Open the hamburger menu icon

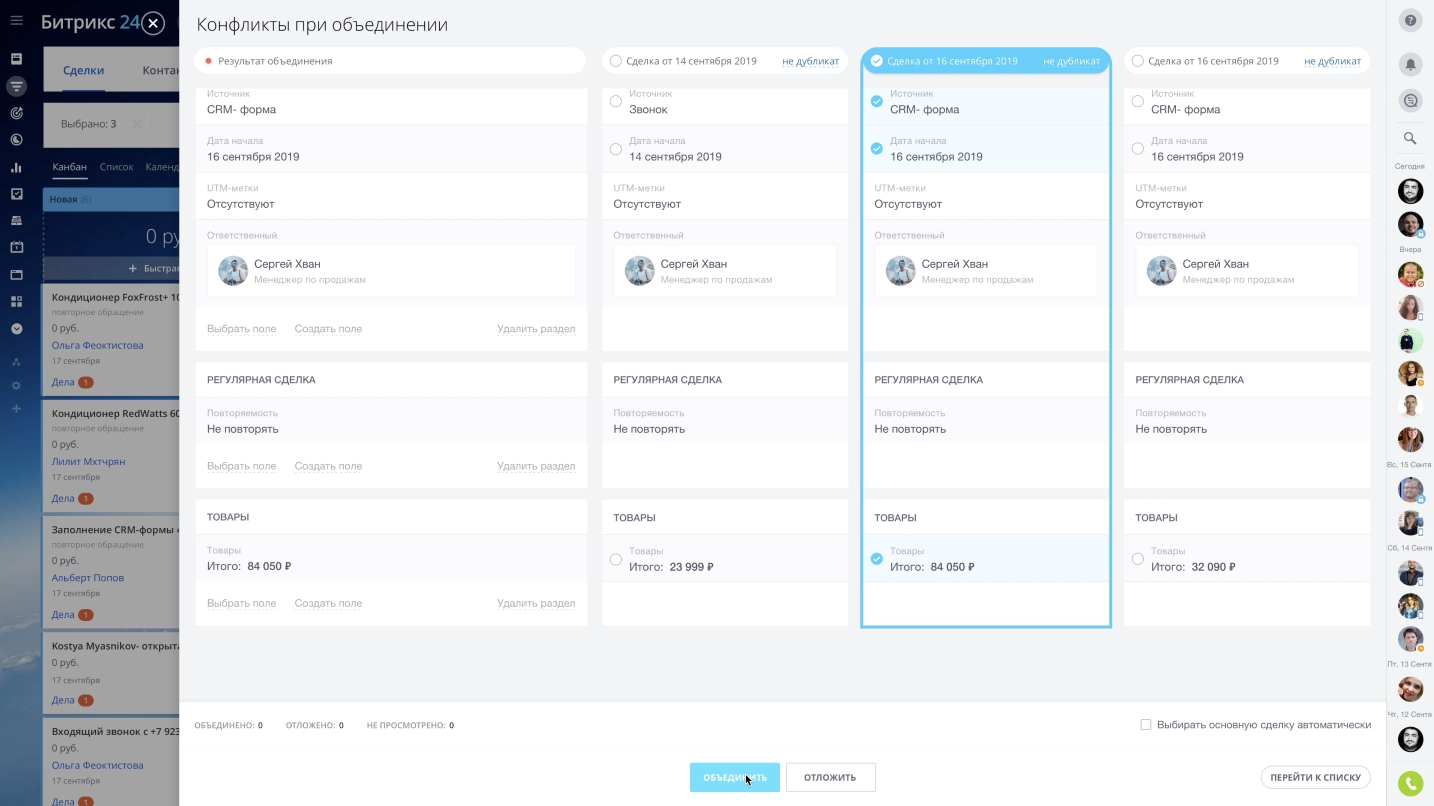pos(16,21)
